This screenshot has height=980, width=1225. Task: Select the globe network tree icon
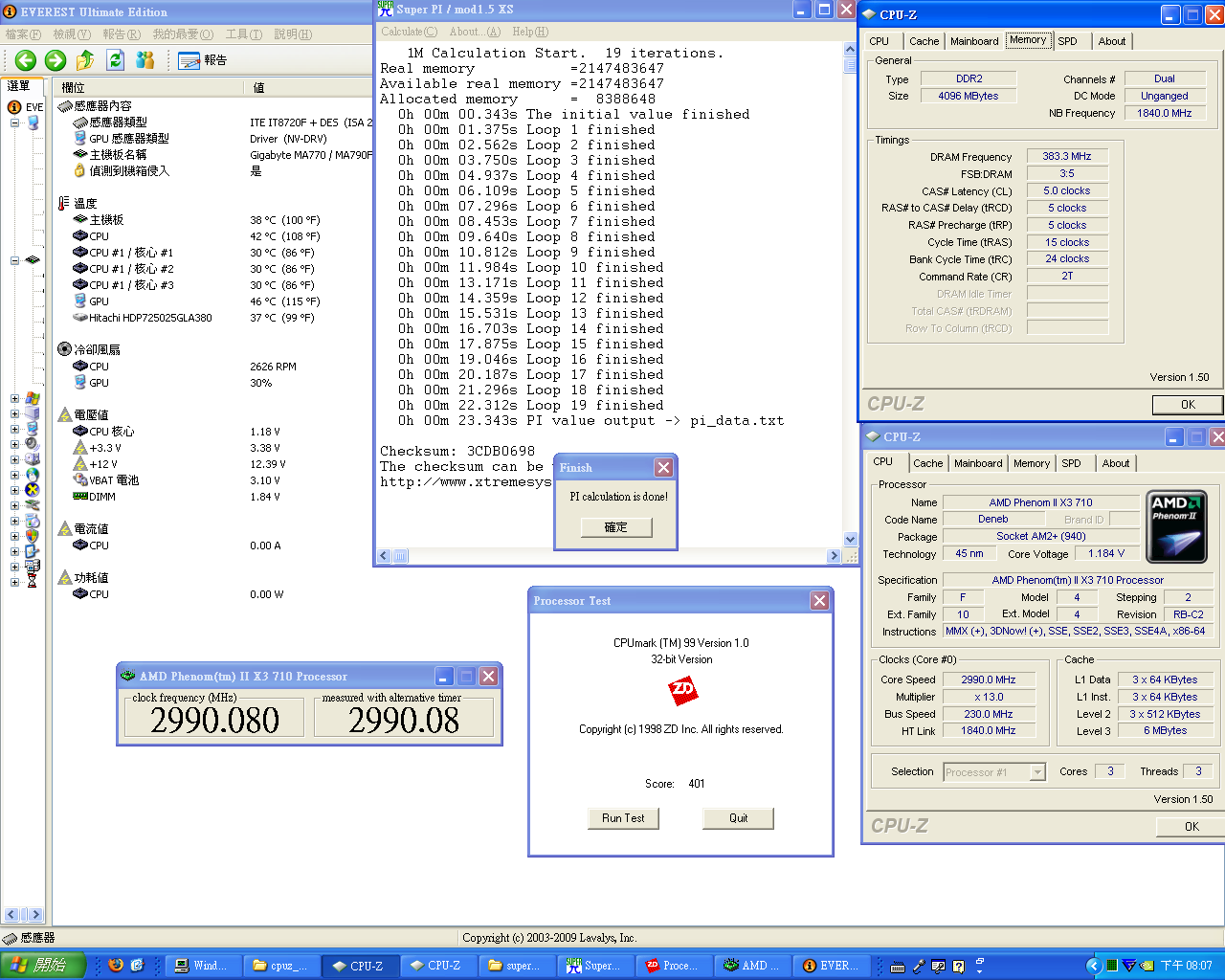point(33,475)
